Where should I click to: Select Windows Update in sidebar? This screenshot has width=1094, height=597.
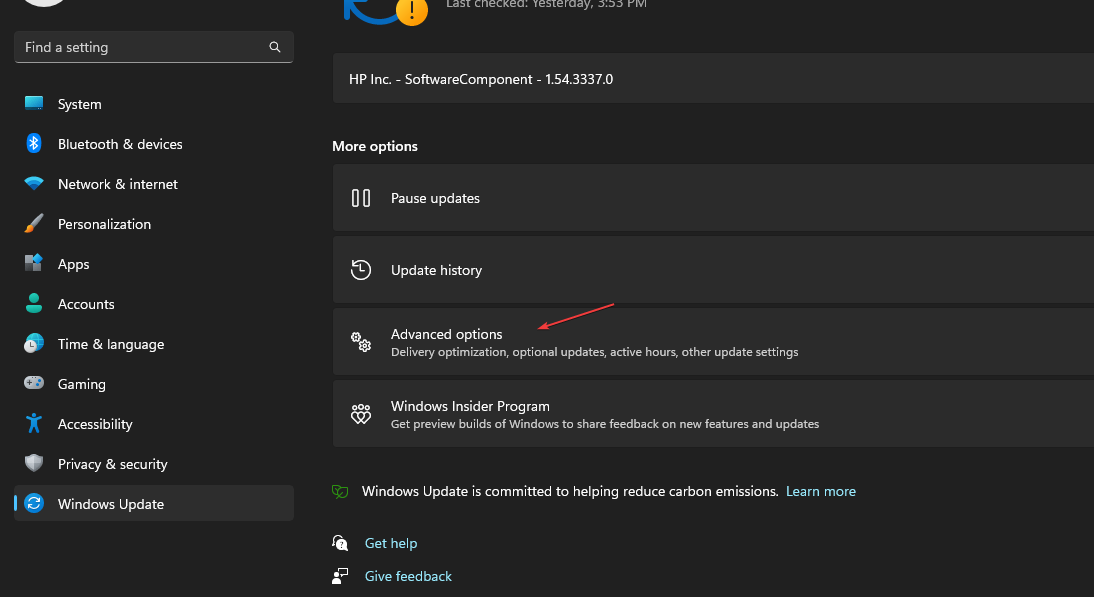click(x=110, y=504)
